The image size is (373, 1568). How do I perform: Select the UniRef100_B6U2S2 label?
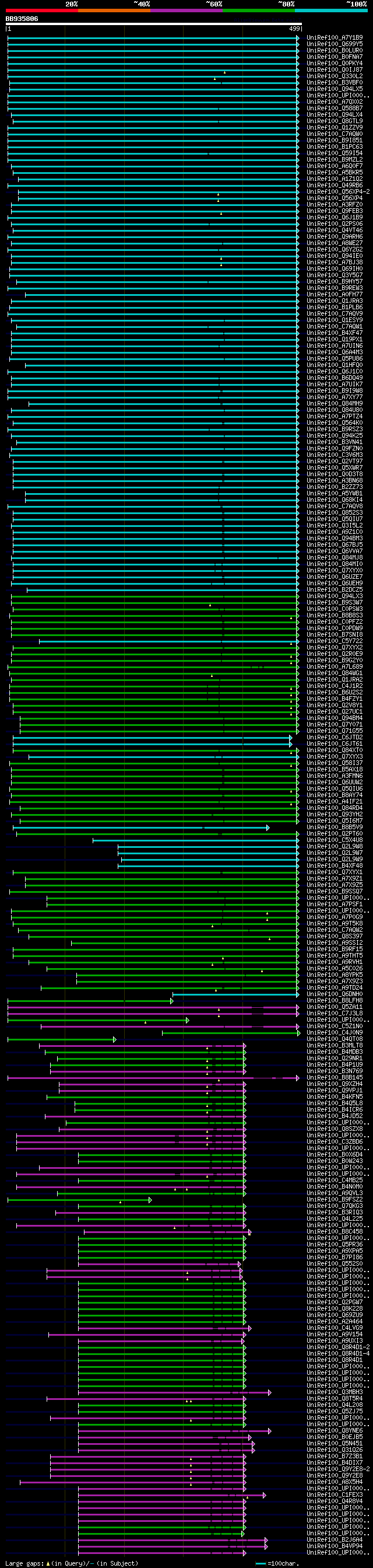[335, 692]
